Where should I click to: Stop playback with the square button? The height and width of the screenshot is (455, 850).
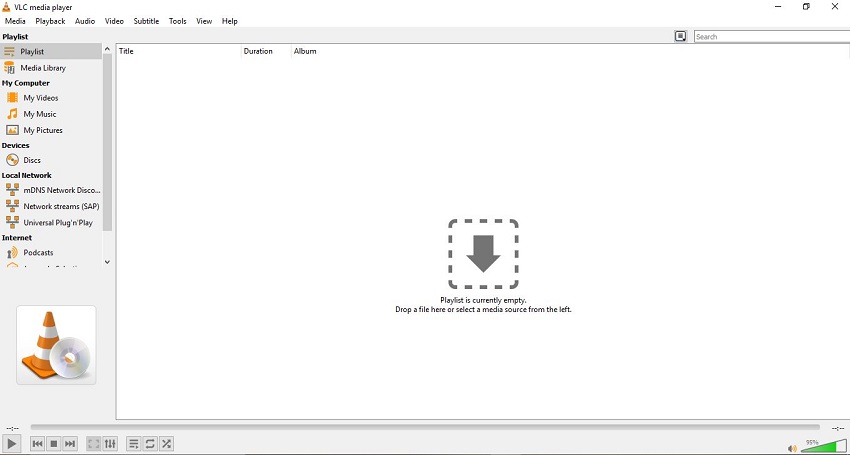coord(54,444)
